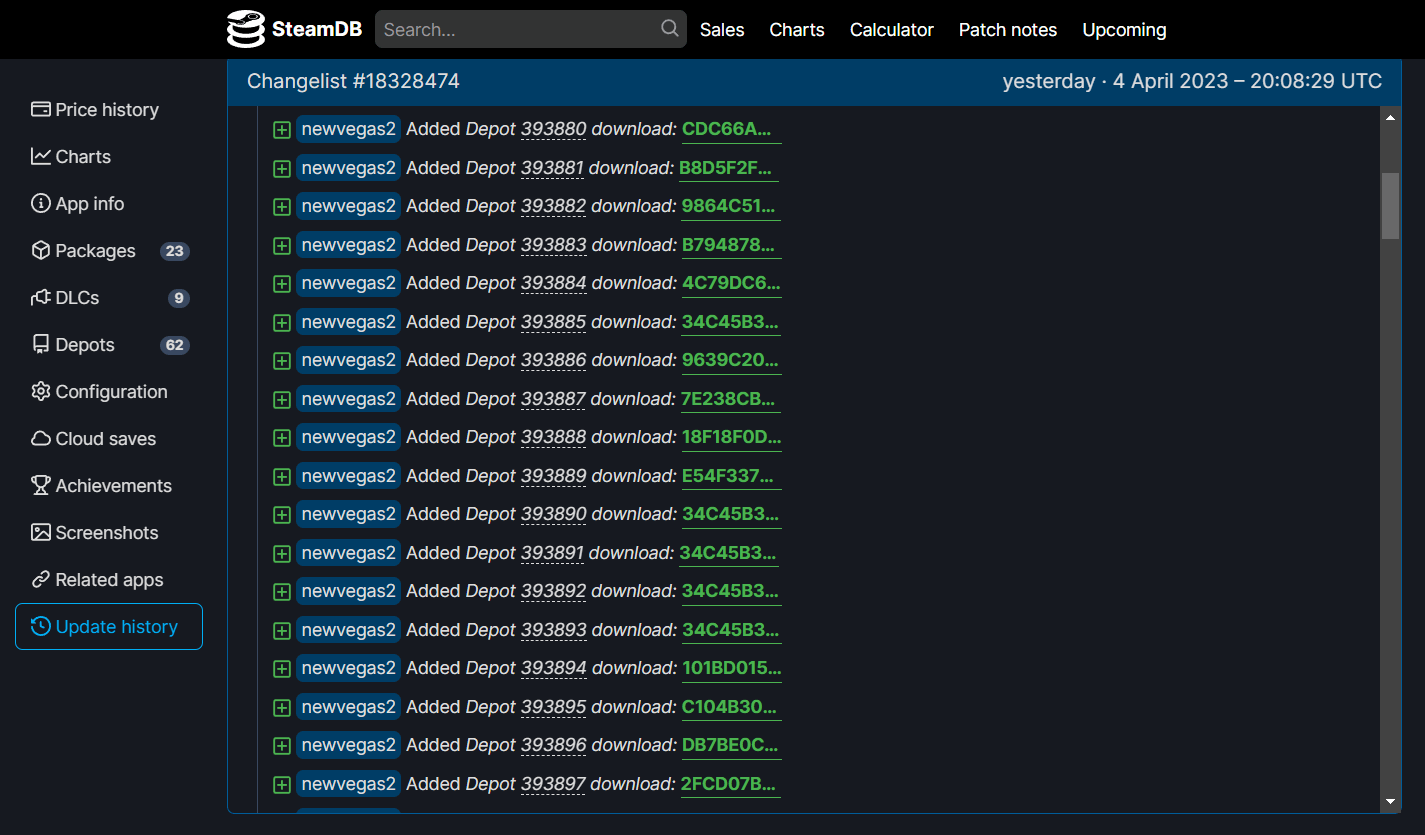
Task: Open depot link 393890
Action: click(x=554, y=514)
